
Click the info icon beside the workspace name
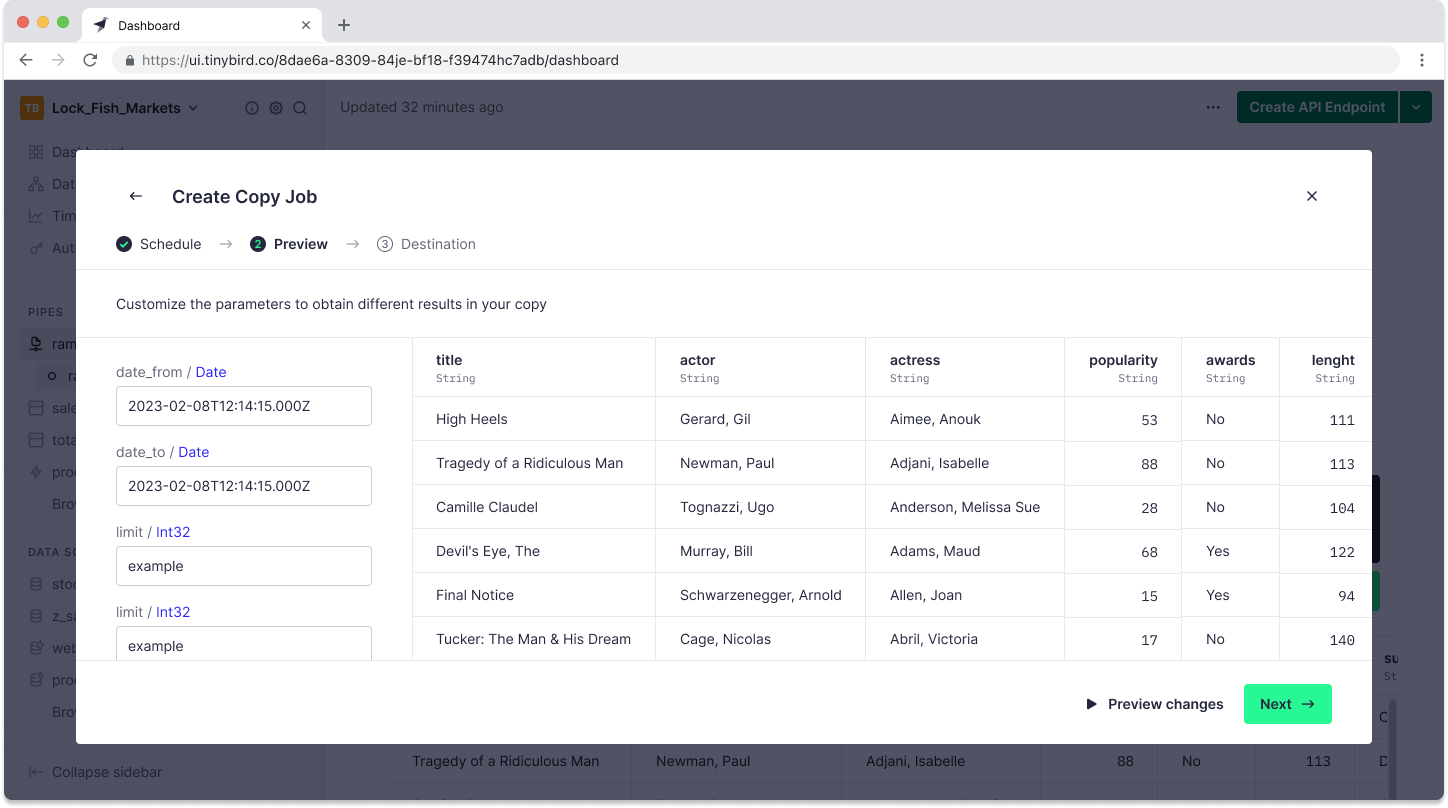coord(252,108)
